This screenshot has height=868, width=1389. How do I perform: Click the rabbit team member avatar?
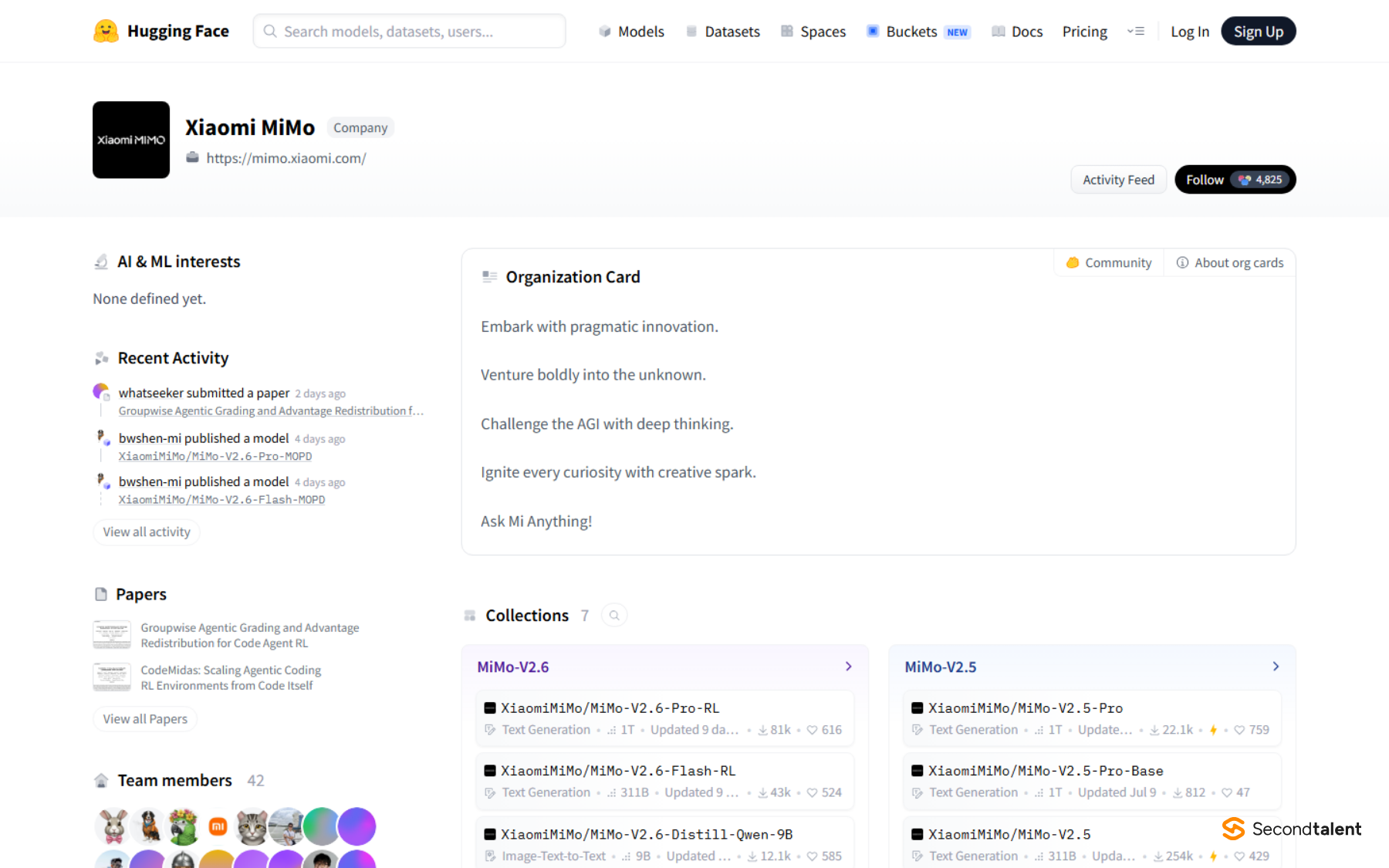113,826
